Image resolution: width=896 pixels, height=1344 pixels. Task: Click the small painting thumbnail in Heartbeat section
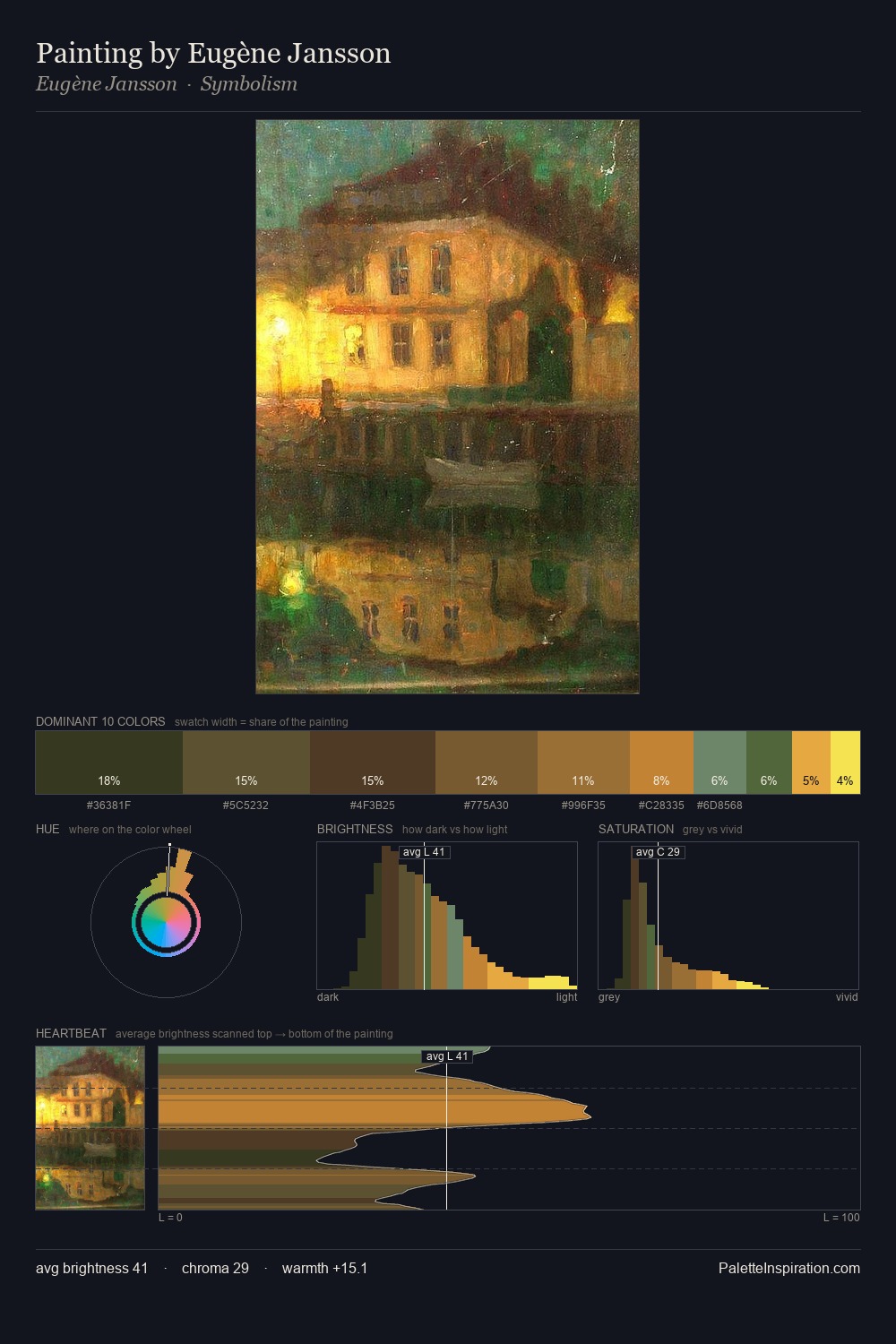(90, 1128)
